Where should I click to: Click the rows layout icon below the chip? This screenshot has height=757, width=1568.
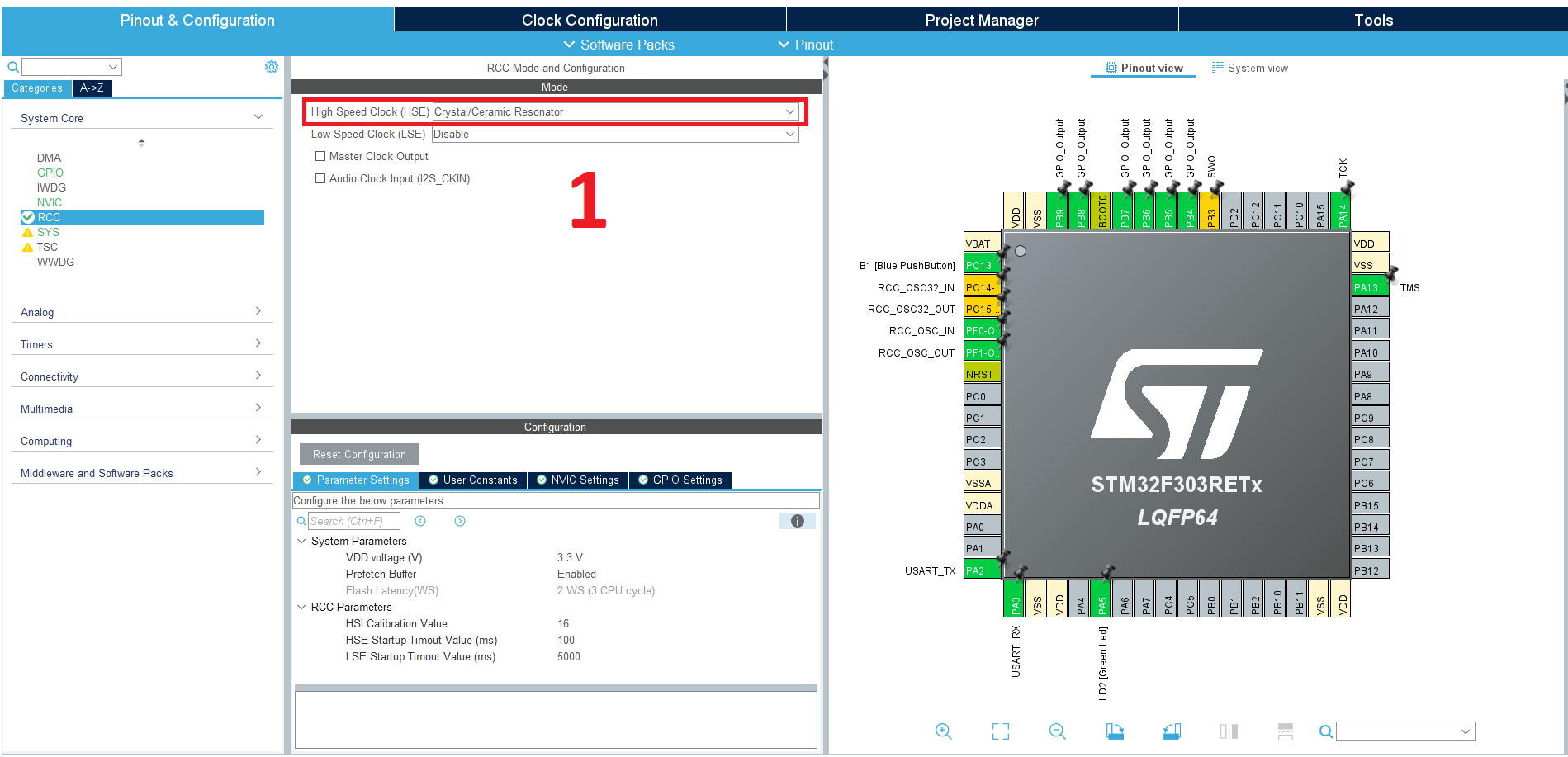click(1286, 731)
